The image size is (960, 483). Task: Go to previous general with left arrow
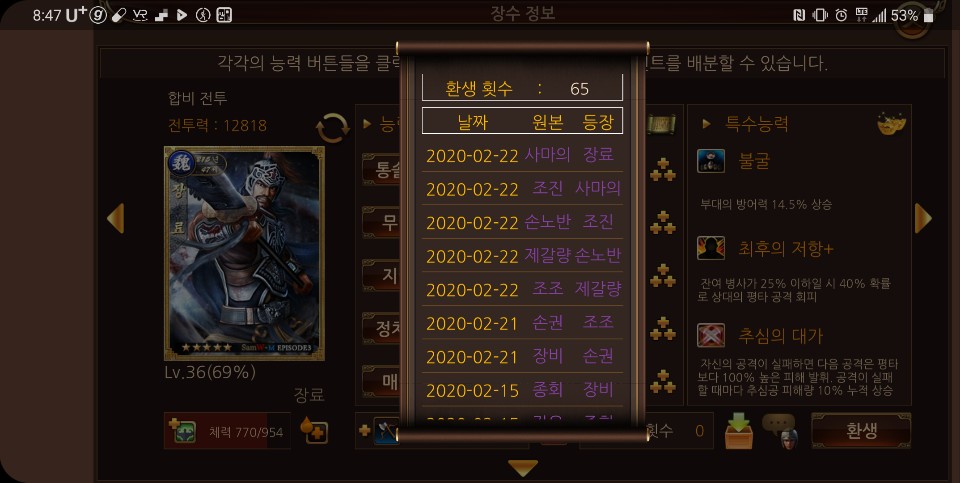[115, 218]
